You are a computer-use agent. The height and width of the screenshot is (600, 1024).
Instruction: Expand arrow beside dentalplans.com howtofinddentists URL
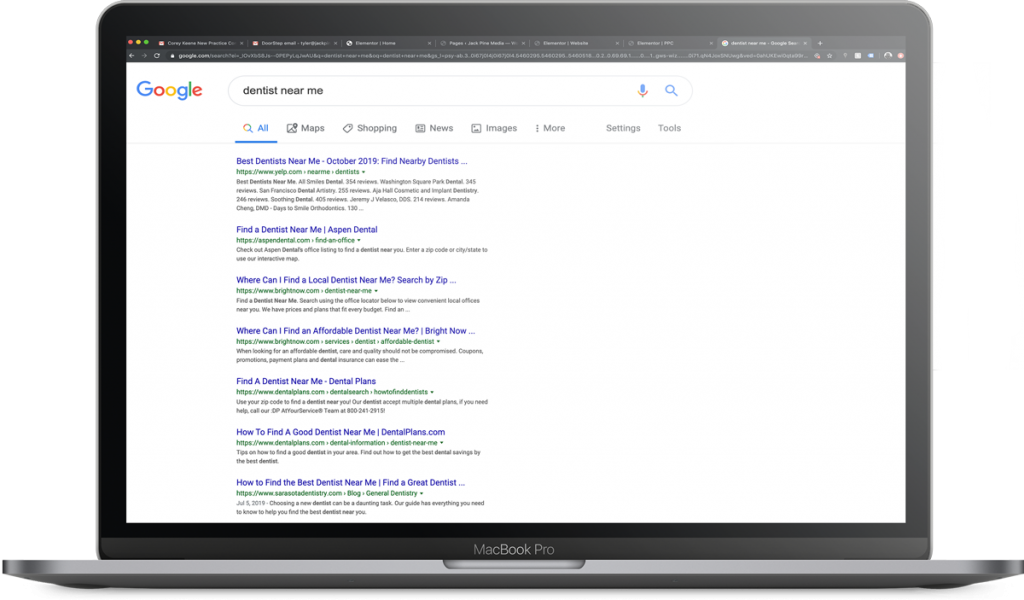(432, 392)
